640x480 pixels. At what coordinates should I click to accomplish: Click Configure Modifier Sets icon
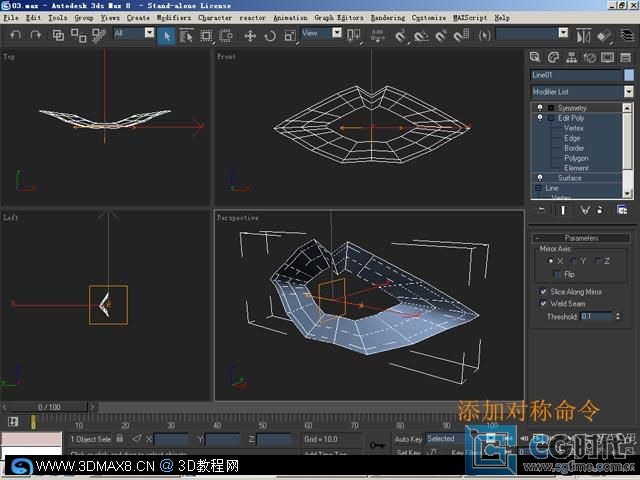click(622, 210)
